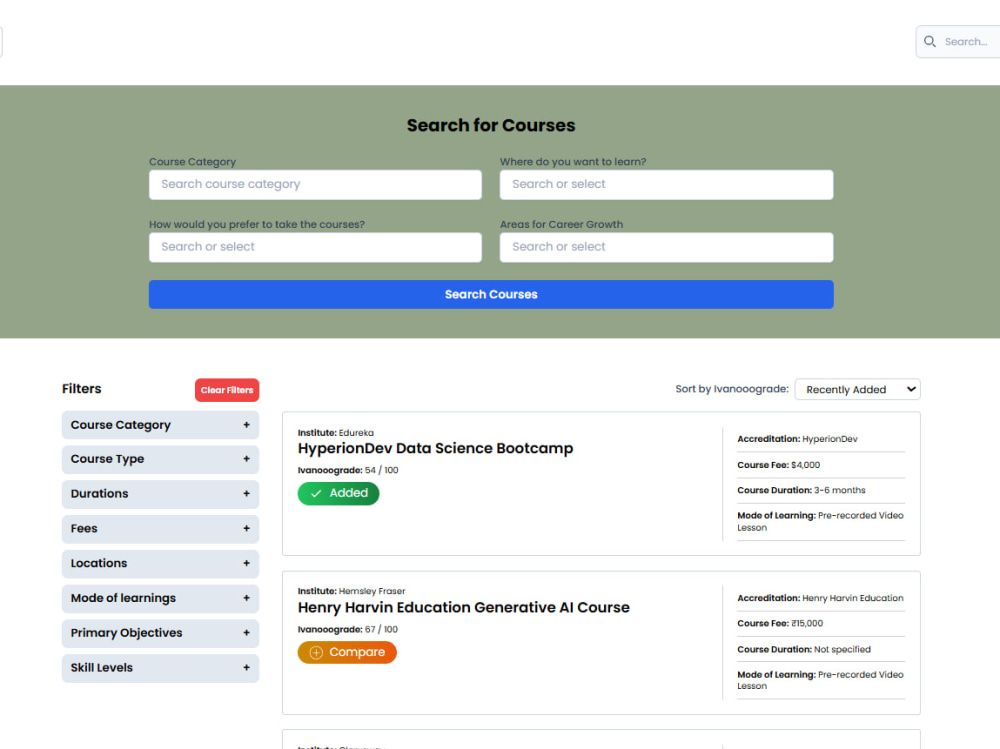The width and height of the screenshot is (1000, 749).
Task: Expand the Durations filter
Action: point(160,494)
